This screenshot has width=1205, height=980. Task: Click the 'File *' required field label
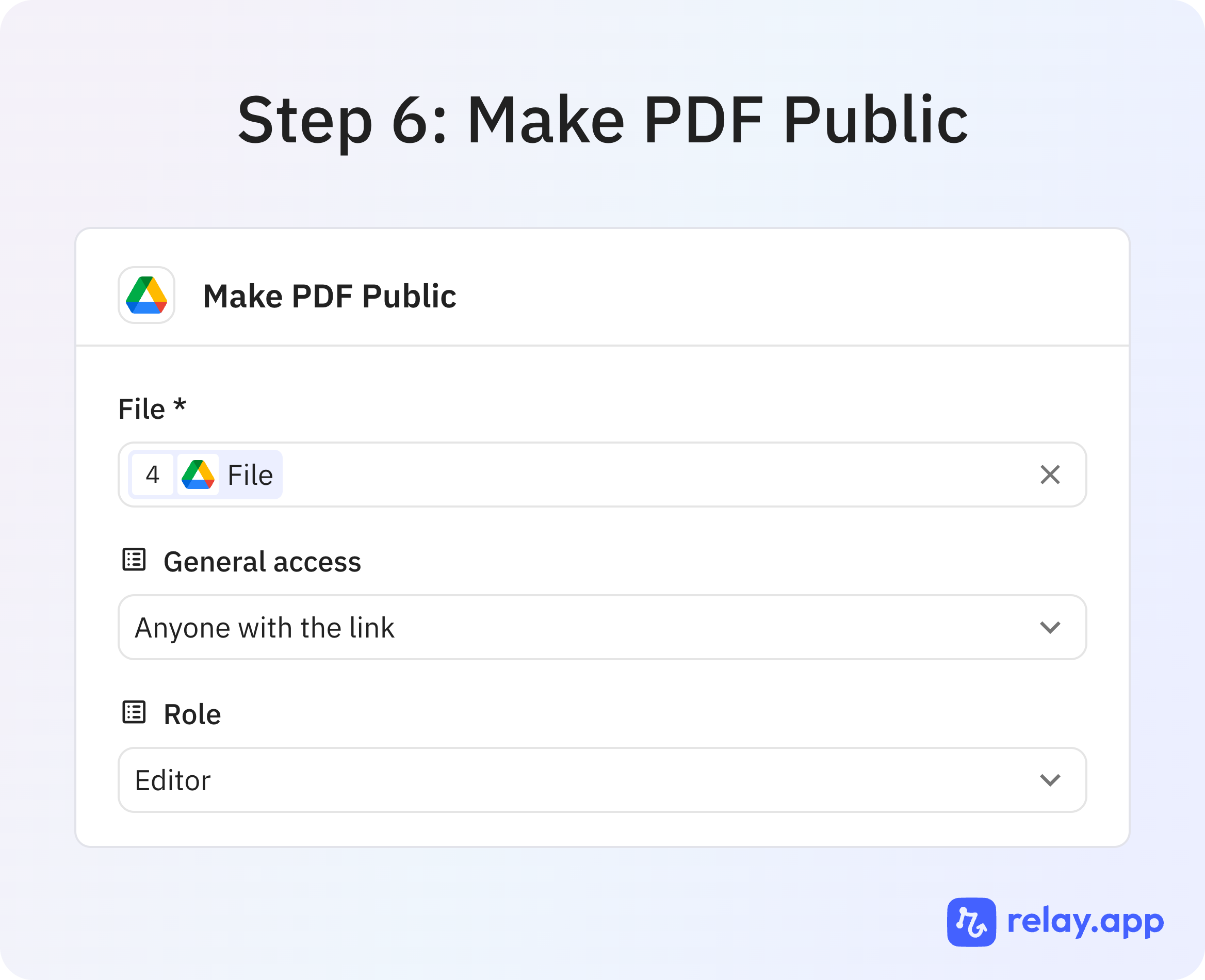(152, 408)
